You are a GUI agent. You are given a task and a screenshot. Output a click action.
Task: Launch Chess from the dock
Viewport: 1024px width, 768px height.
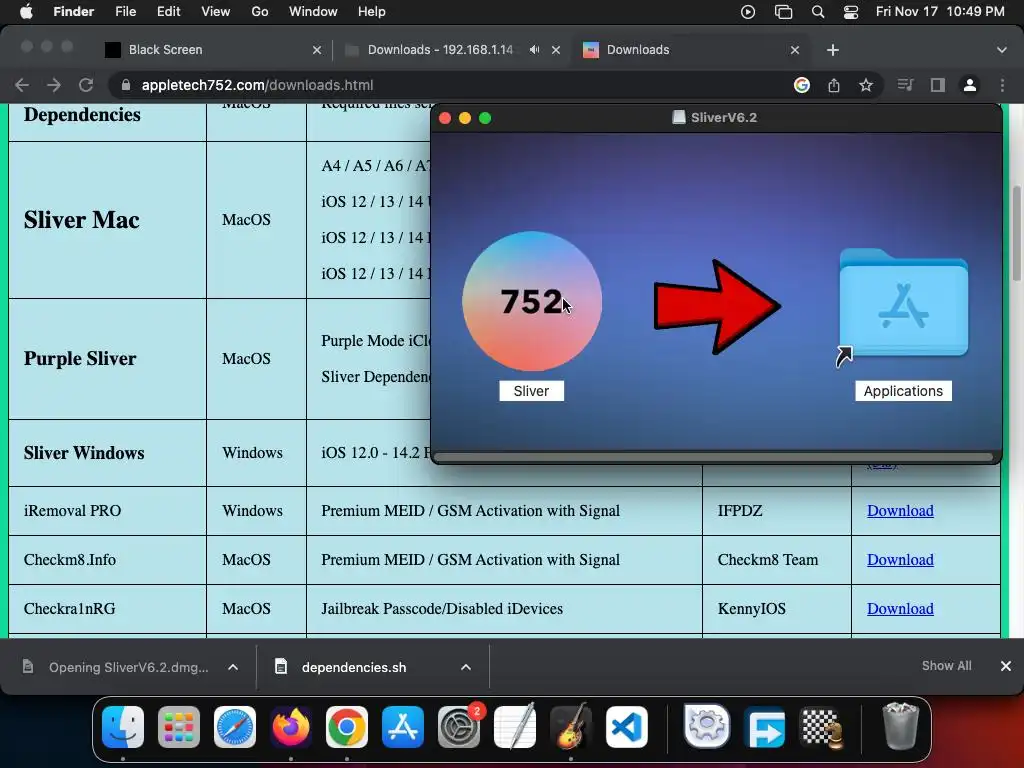click(822, 727)
